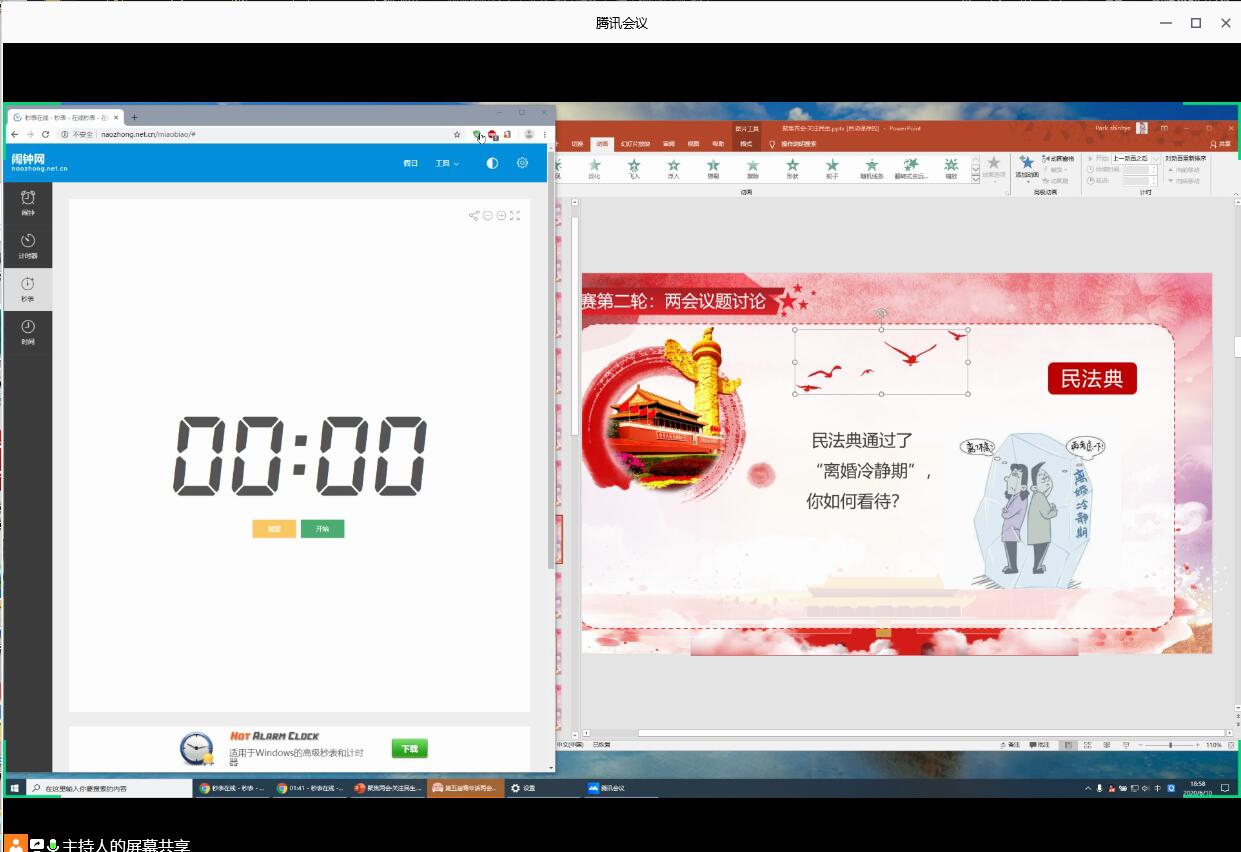Open the 视图 (View) ribbon tab in PowerPoint
This screenshot has height=852, width=1241.
tap(693, 144)
